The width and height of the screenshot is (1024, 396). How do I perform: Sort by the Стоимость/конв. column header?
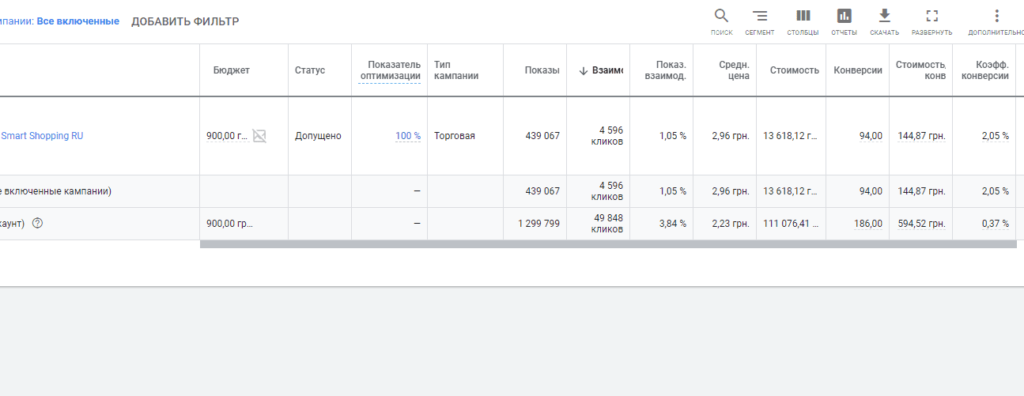921,71
